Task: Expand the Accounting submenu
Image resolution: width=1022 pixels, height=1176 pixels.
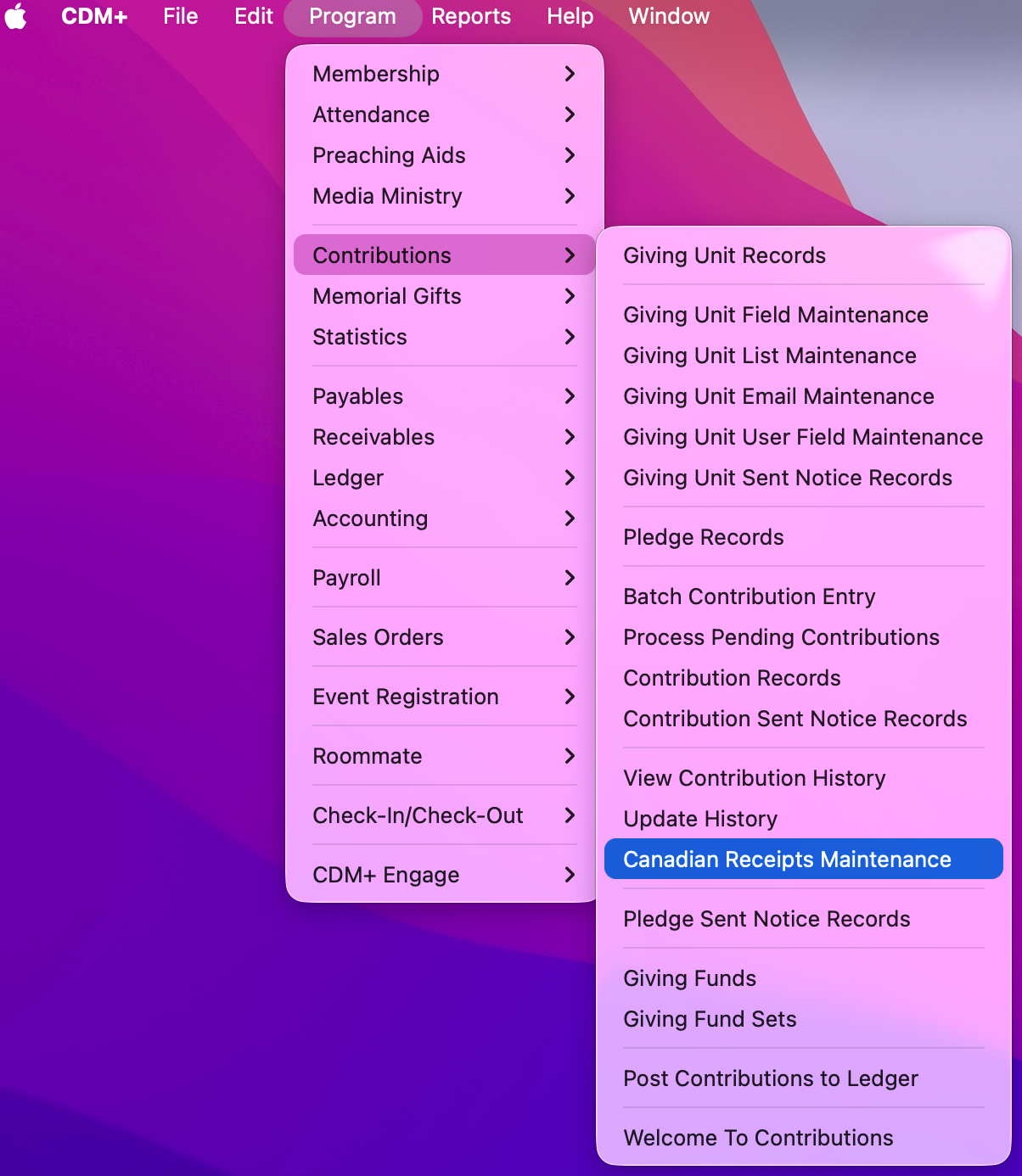Action: click(x=445, y=518)
